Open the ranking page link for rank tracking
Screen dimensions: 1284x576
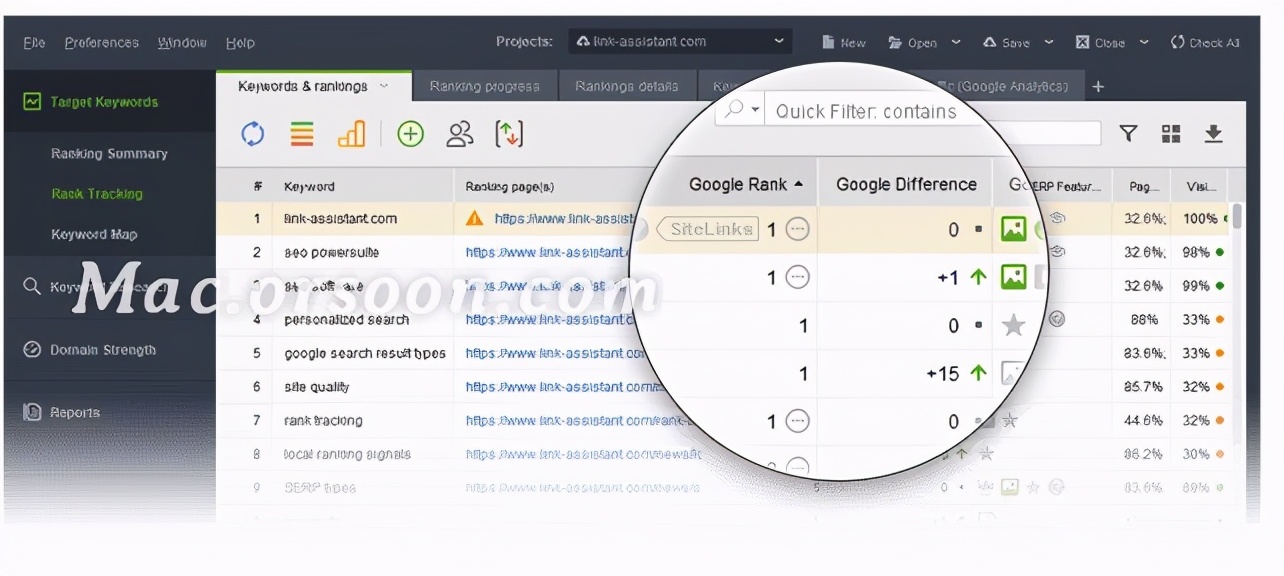(577, 421)
